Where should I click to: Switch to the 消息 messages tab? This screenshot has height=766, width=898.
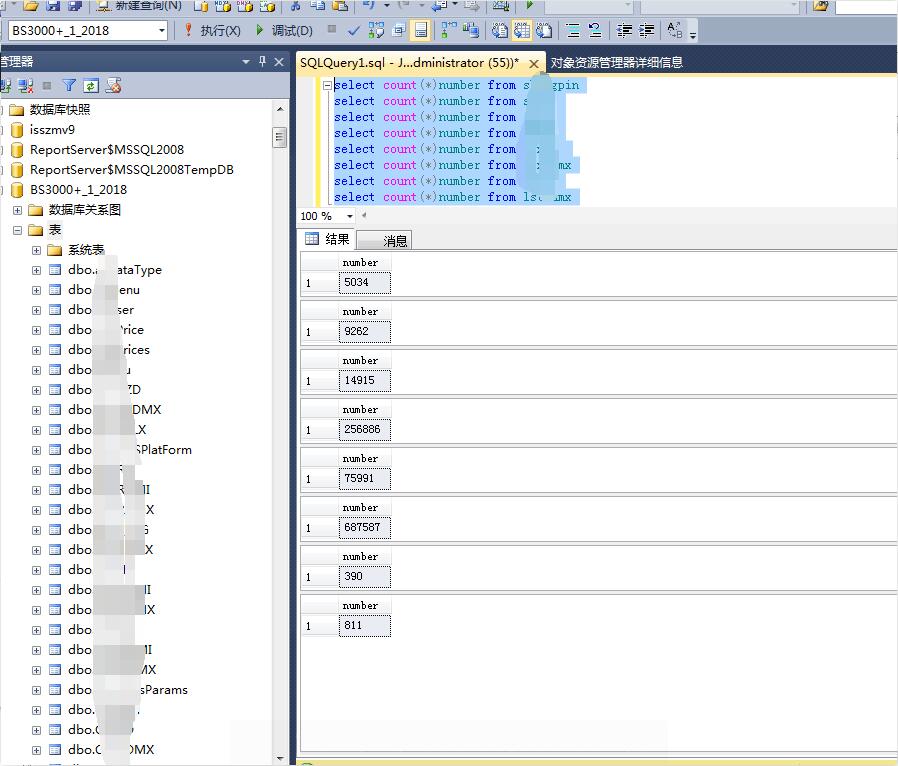(x=384, y=240)
